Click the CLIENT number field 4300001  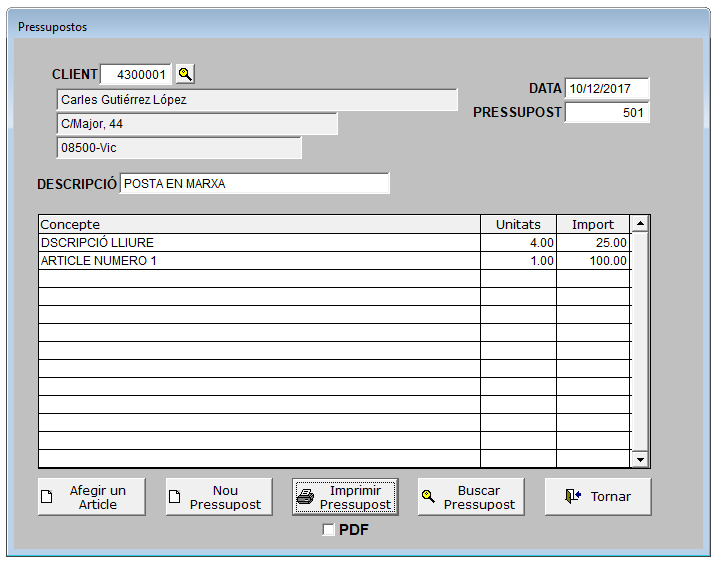tap(136, 74)
